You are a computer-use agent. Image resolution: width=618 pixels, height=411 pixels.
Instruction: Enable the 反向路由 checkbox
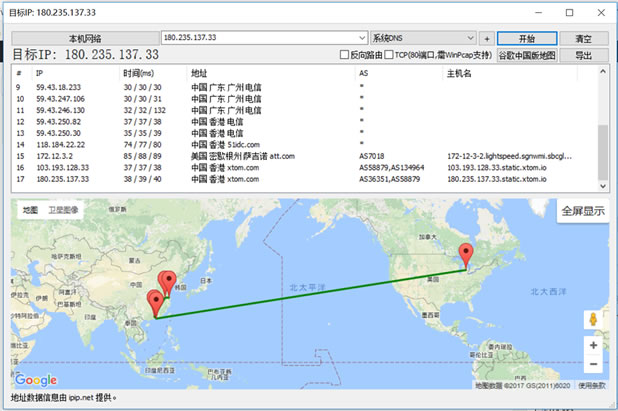tap(345, 56)
